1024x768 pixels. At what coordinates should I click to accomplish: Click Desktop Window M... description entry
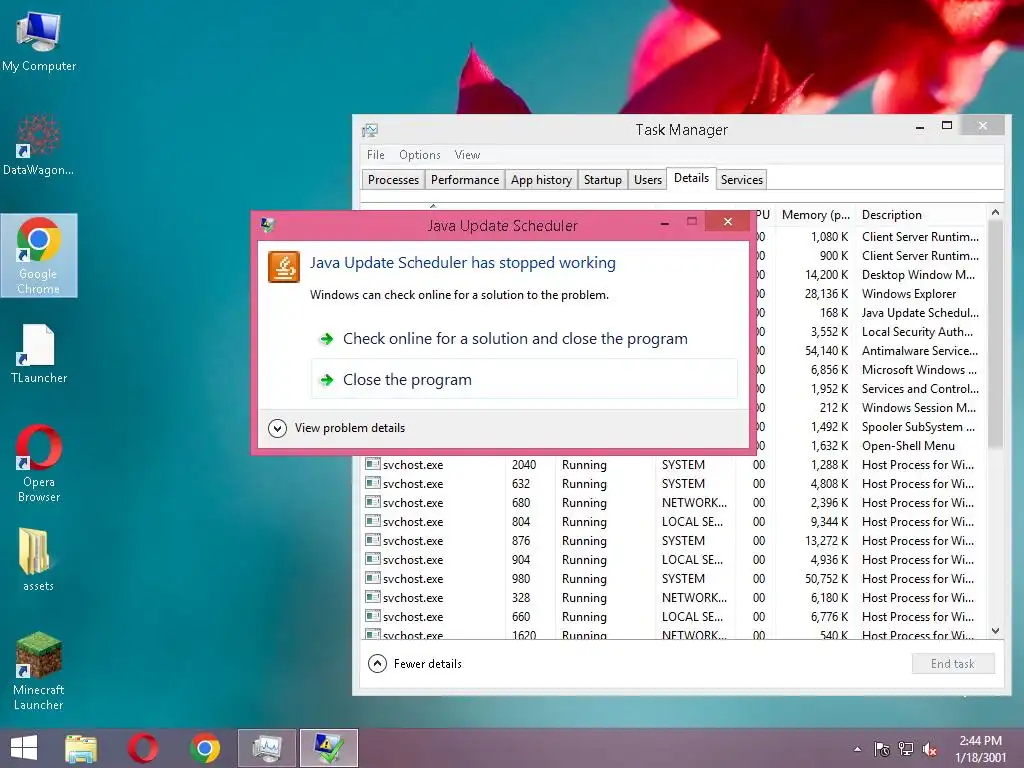click(918, 275)
